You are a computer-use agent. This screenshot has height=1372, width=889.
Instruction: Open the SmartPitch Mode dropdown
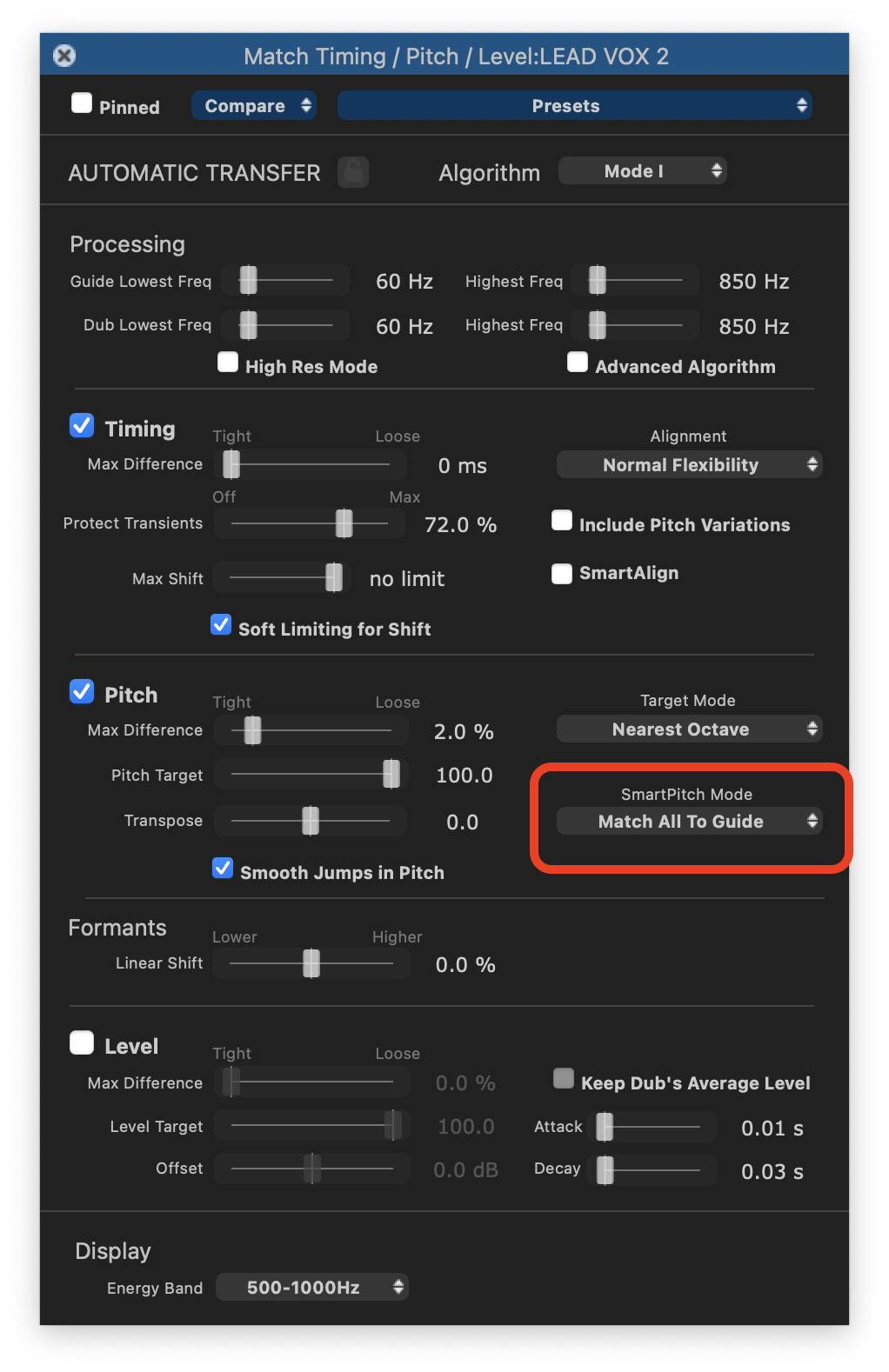[x=688, y=821]
